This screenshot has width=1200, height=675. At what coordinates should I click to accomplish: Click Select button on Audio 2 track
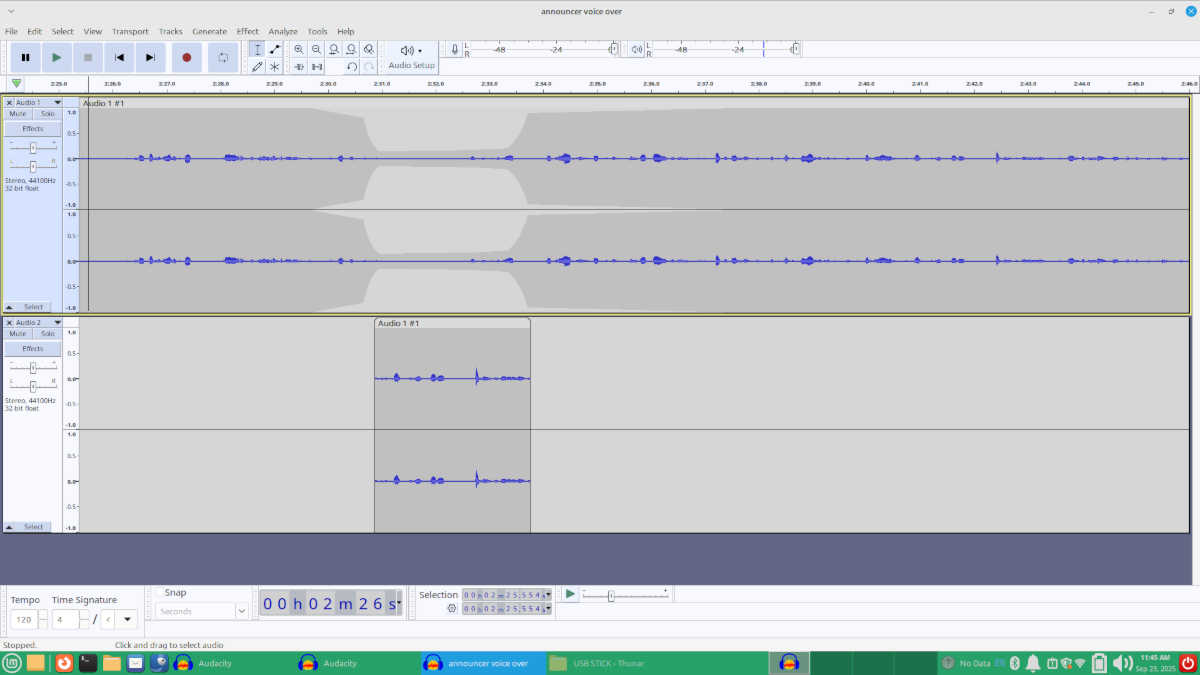(x=33, y=527)
